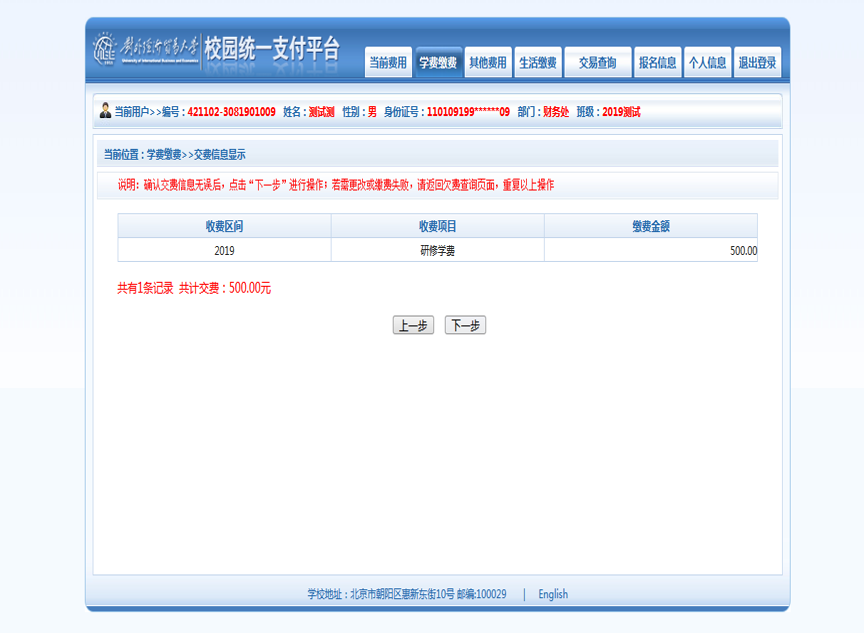Click the department value 财务处
Viewport: 864px width, 633px height.
(x=556, y=112)
